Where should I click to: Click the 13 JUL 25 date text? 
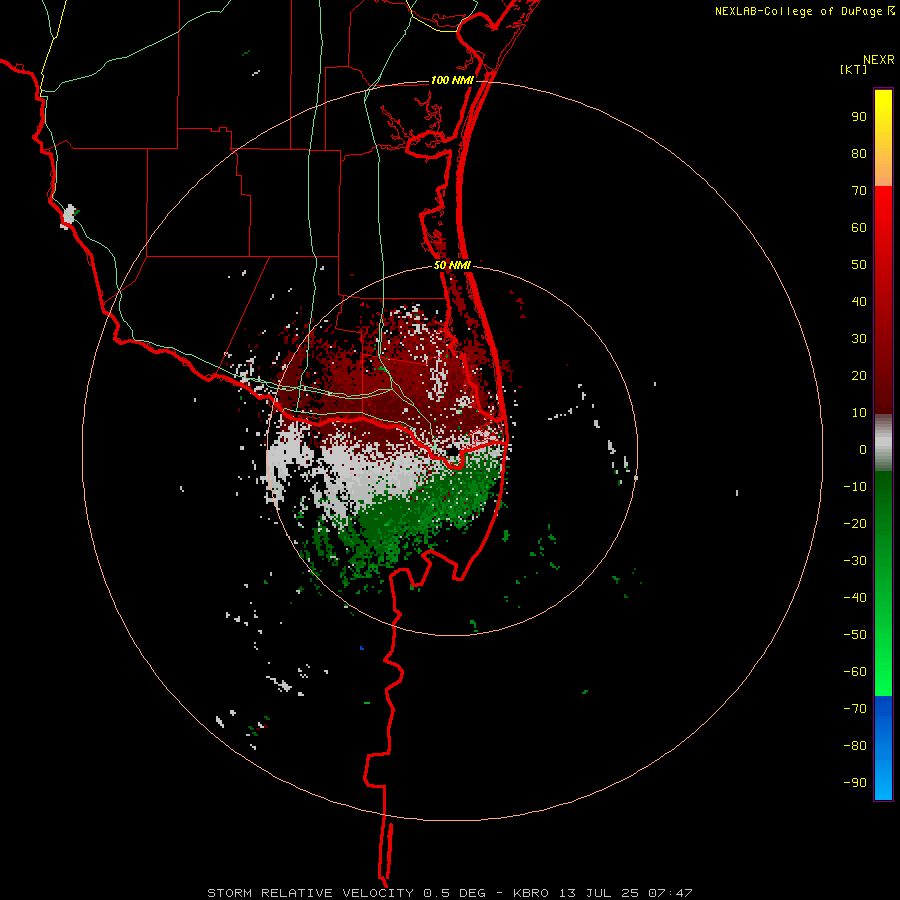tap(599, 893)
